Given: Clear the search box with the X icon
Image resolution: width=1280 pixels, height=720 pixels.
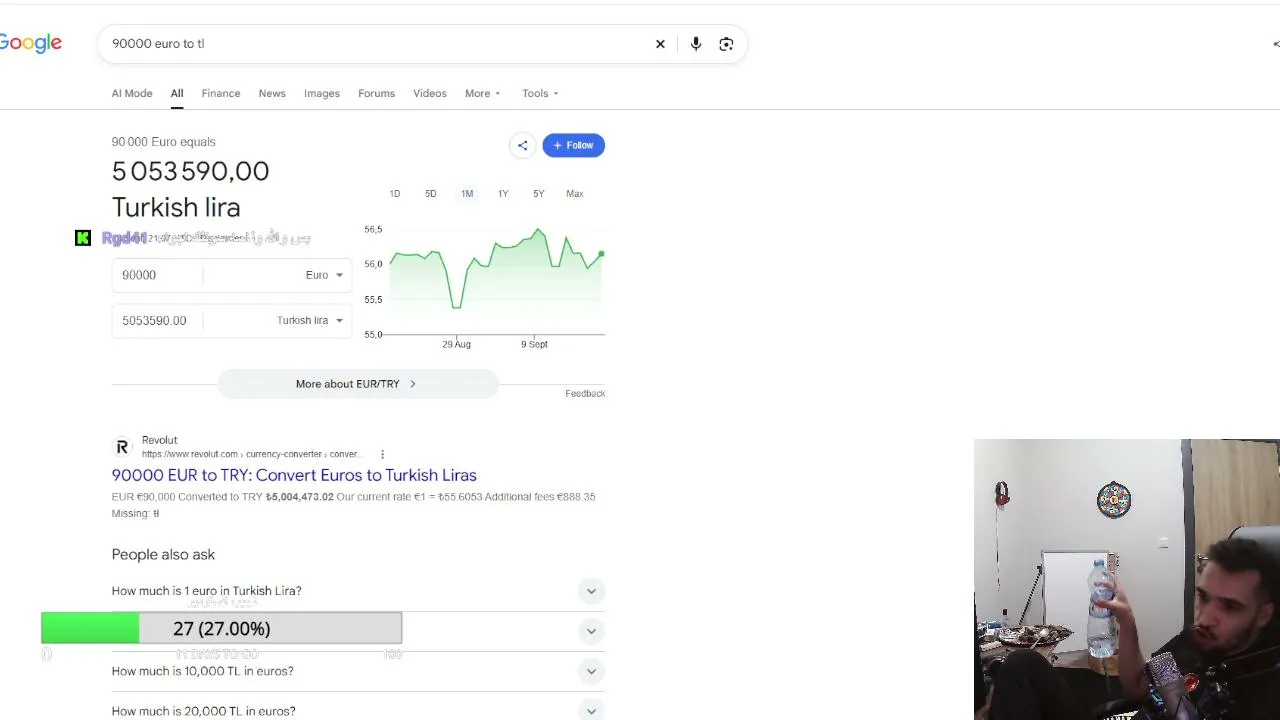Looking at the screenshot, I should coord(660,44).
